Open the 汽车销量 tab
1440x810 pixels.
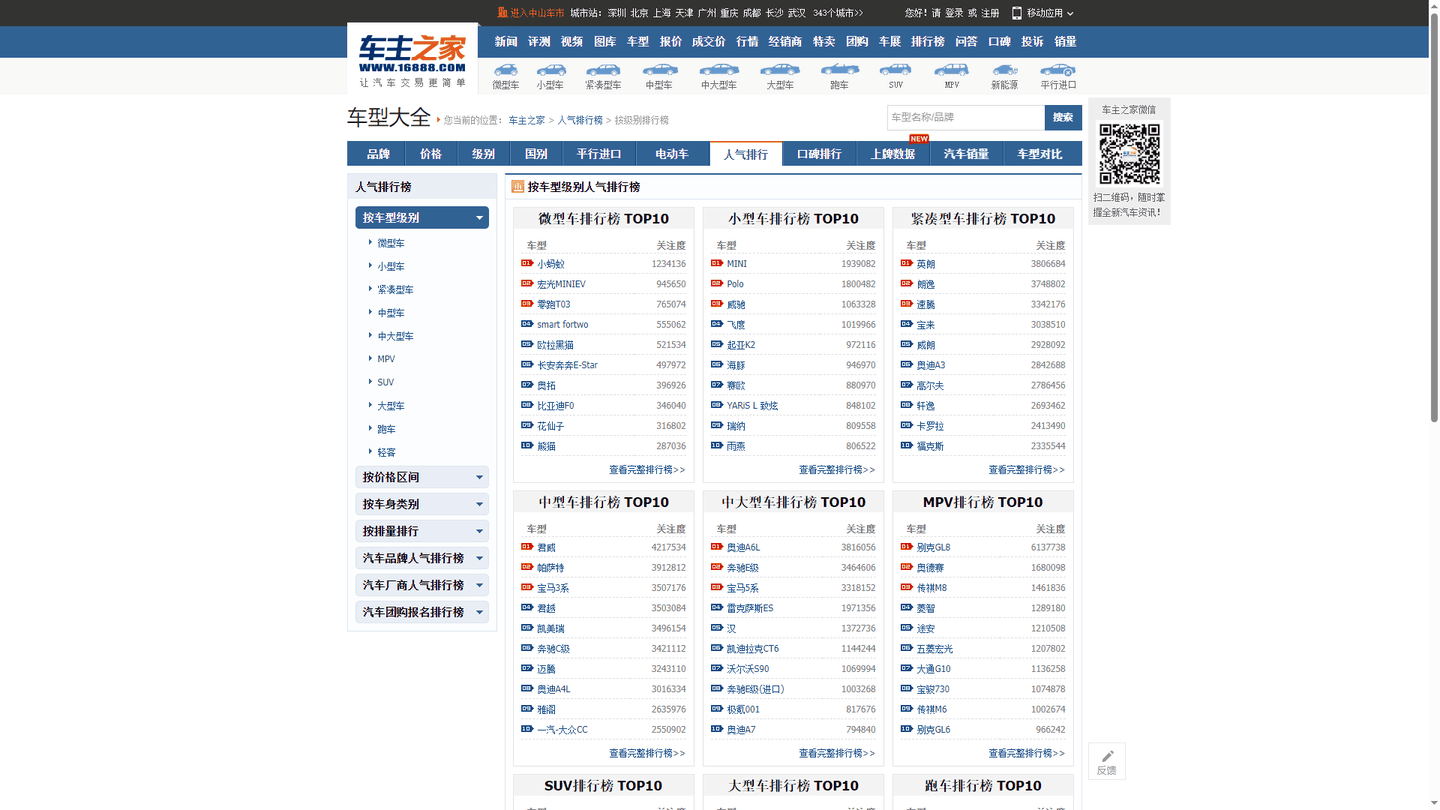(966, 154)
